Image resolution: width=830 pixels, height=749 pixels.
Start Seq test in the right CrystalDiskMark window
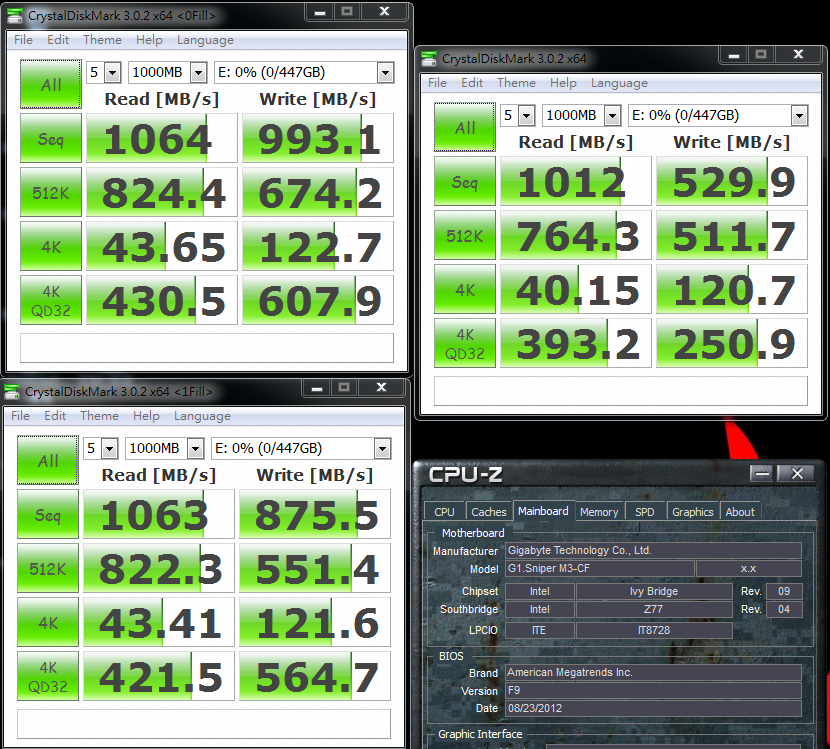pos(465,181)
